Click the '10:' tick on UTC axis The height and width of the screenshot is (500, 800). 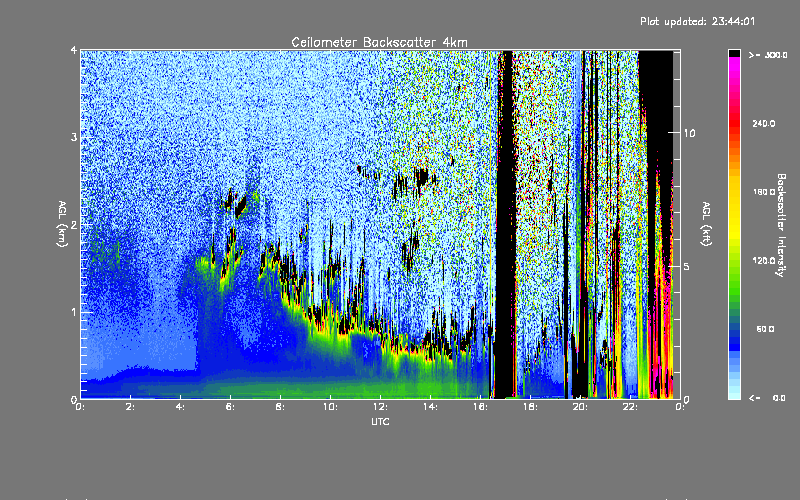330,407
